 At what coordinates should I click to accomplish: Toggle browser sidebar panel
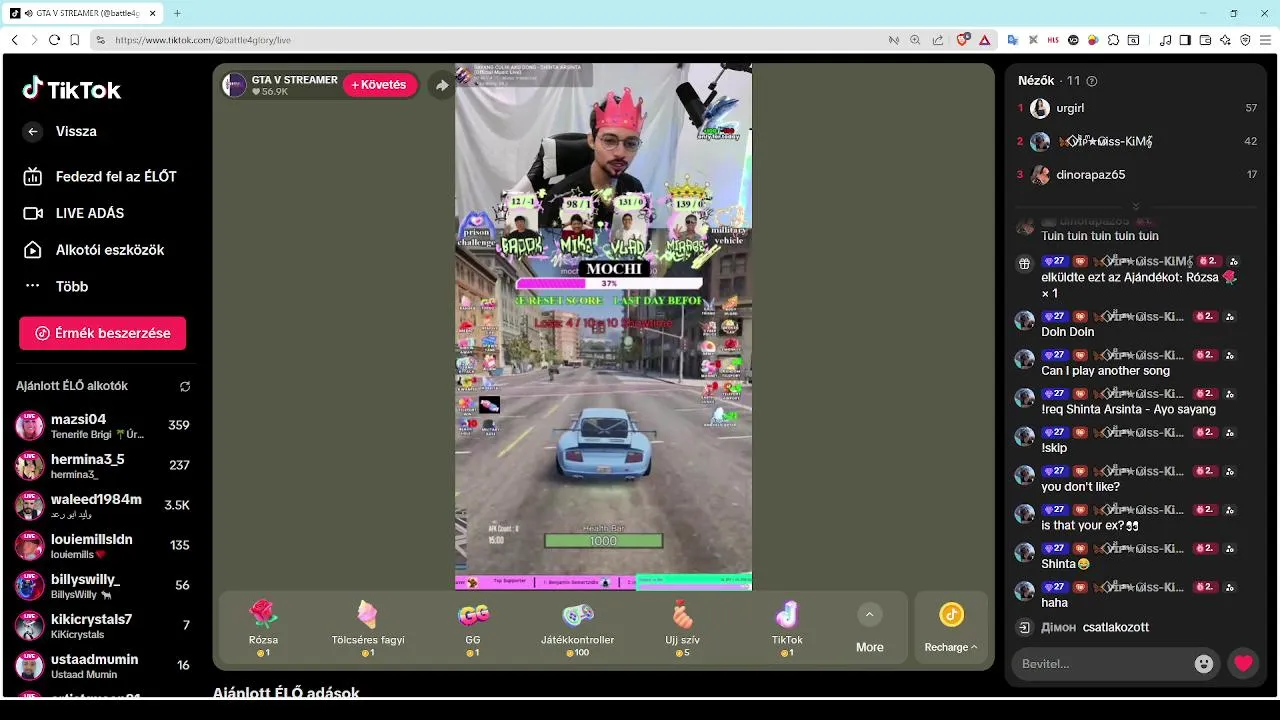[1185, 40]
